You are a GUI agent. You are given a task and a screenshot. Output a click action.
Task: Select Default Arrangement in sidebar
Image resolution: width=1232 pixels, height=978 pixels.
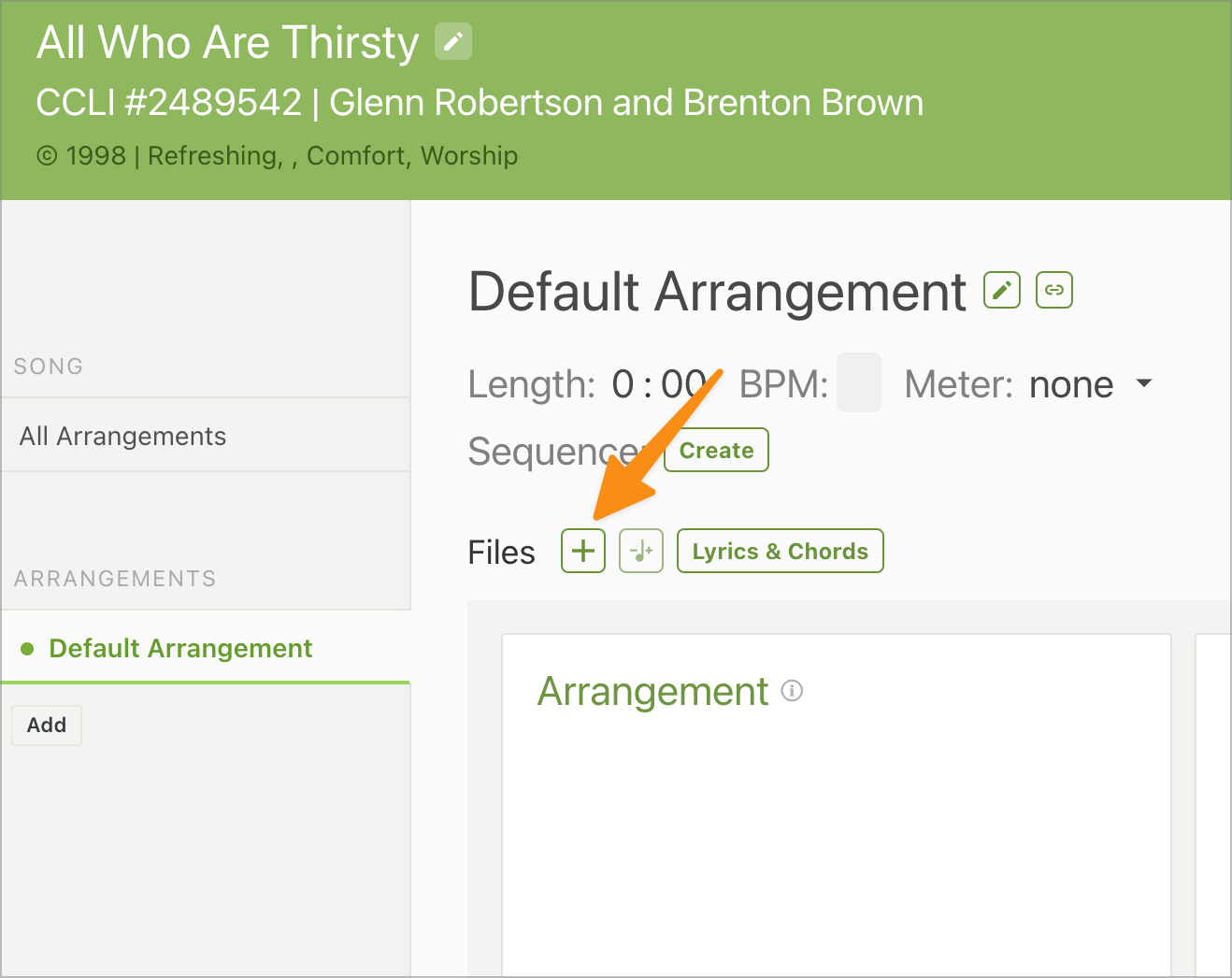coord(180,649)
